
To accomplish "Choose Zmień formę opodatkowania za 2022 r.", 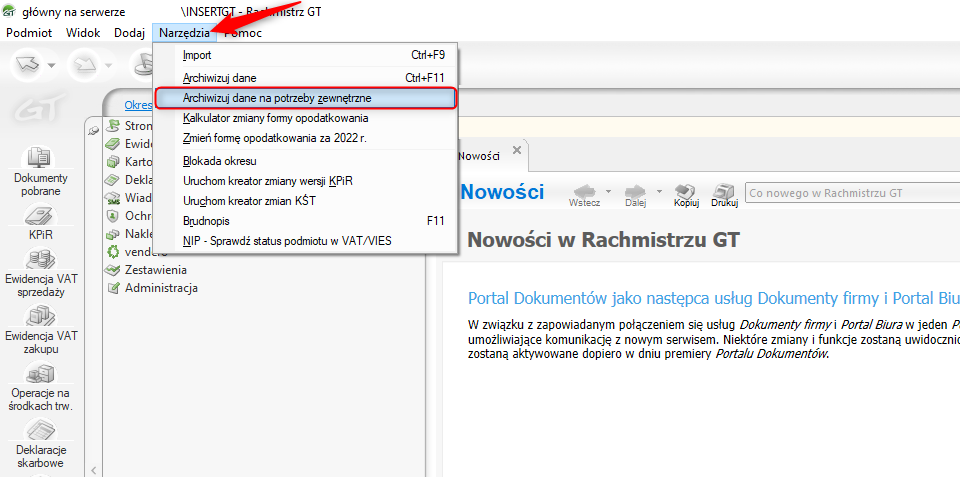I will [x=305, y=138].
